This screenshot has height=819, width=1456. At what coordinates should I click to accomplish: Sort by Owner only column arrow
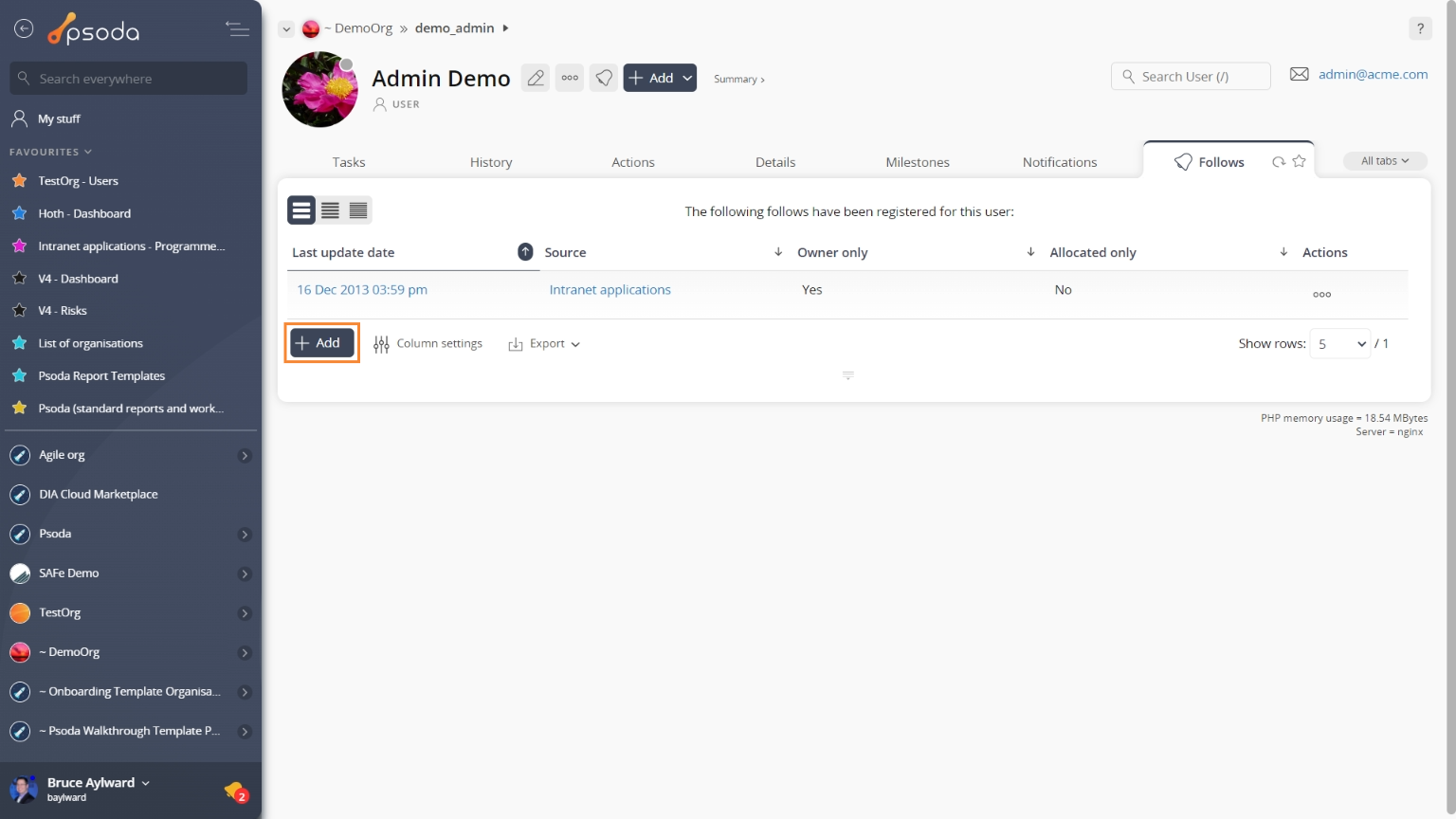(x=1030, y=252)
